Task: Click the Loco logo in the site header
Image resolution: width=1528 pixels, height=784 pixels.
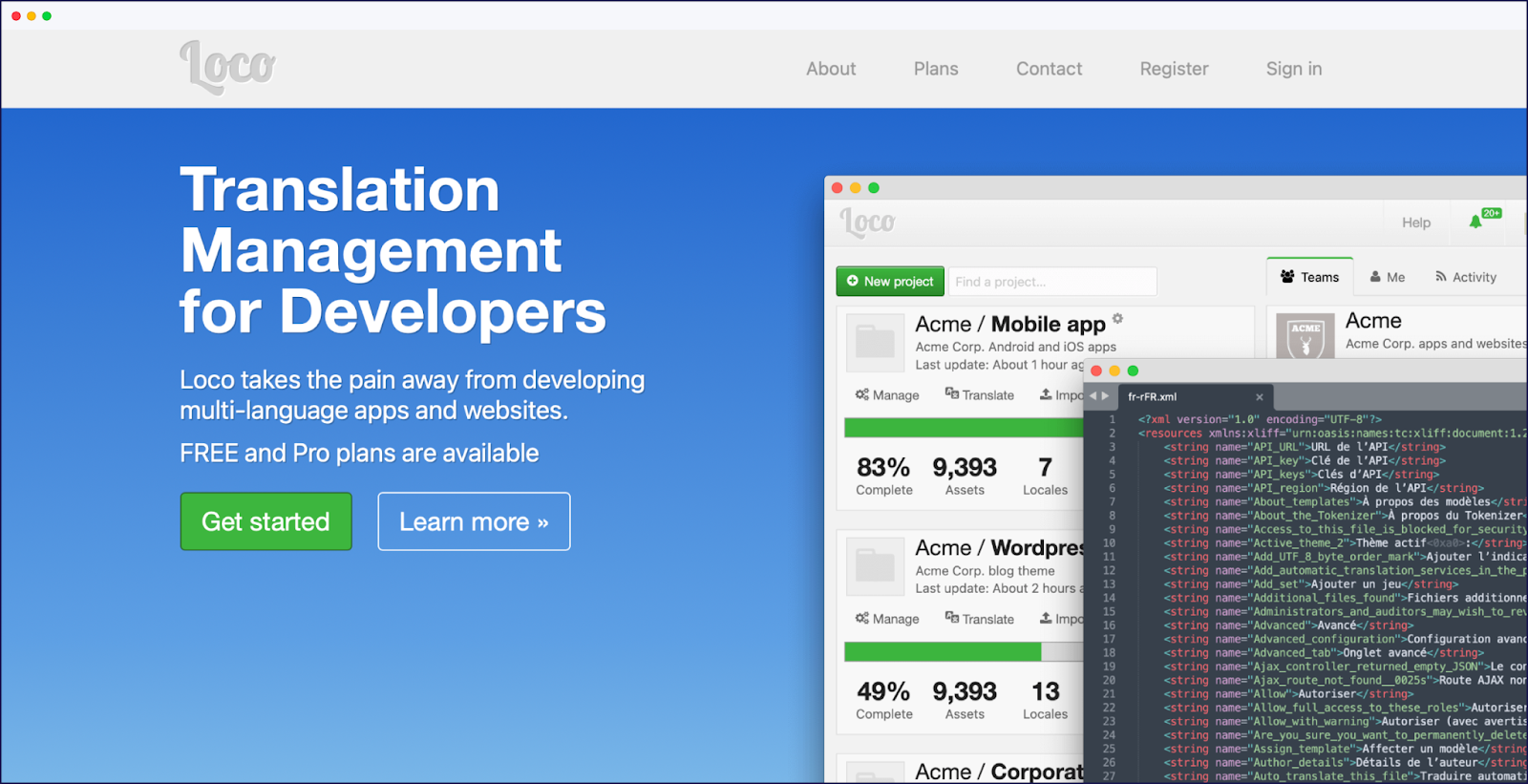Action: click(x=227, y=68)
